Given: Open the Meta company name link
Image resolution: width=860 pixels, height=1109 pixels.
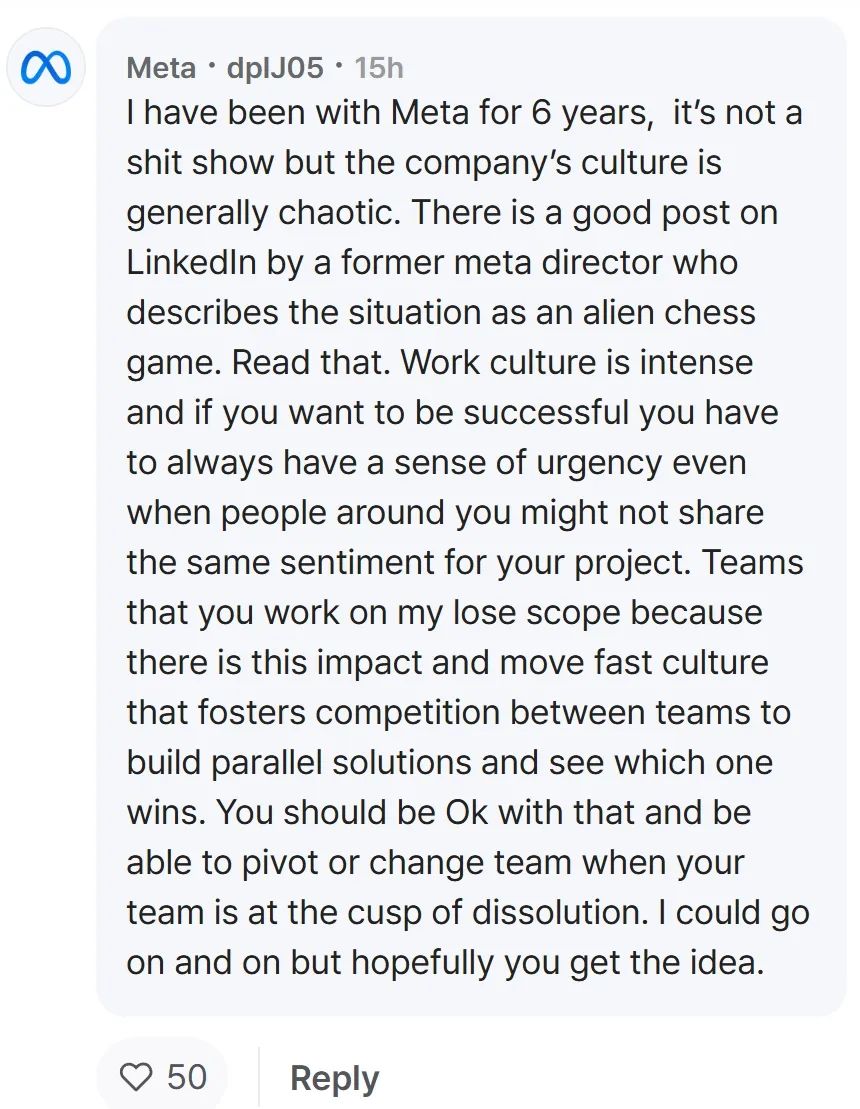Looking at the screenshot, I should (161, 68).
